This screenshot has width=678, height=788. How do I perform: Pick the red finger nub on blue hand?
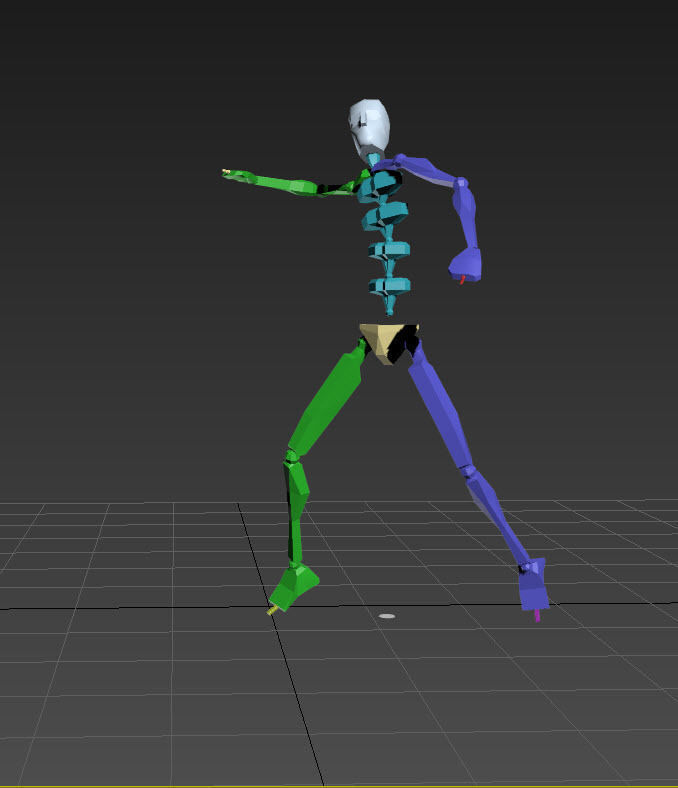(x=462, y=280)
